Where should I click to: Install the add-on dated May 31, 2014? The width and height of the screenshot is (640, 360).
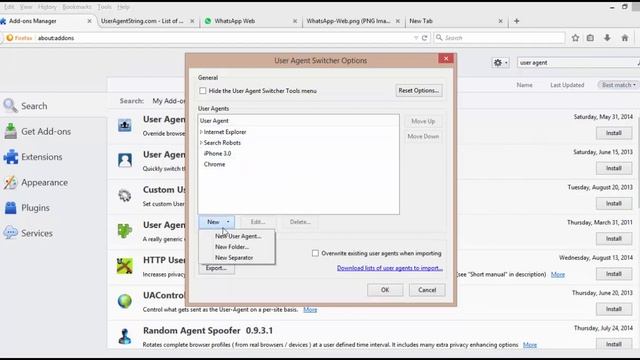613,133
